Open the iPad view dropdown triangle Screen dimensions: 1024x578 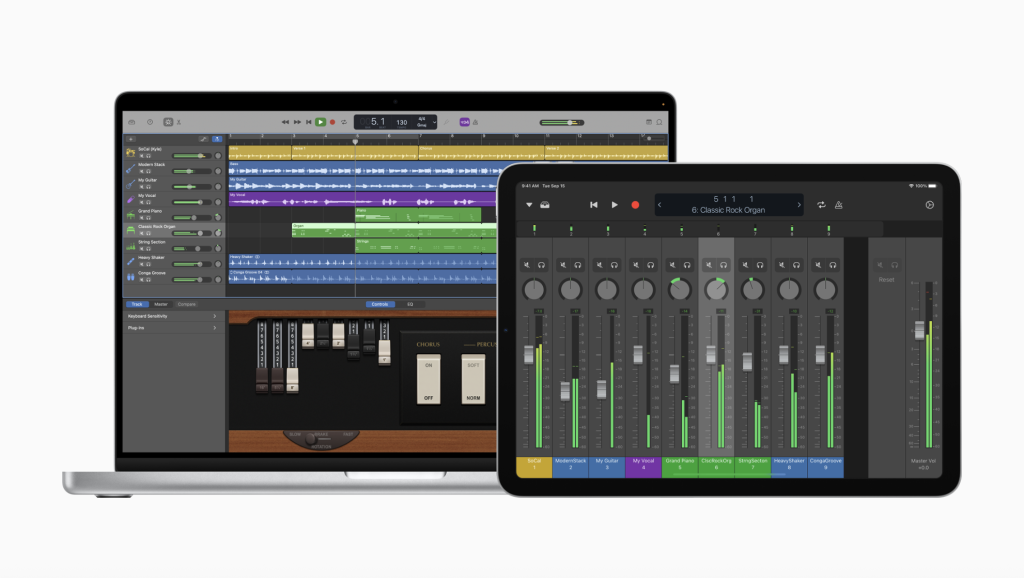click(530, 205)
